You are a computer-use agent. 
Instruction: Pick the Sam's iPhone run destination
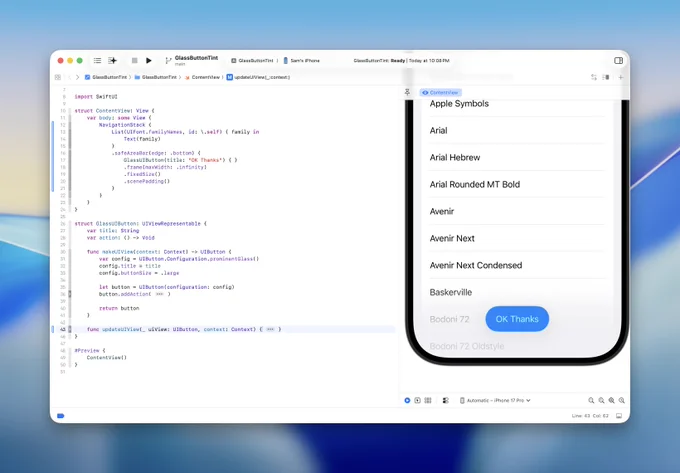coord(302,61)
